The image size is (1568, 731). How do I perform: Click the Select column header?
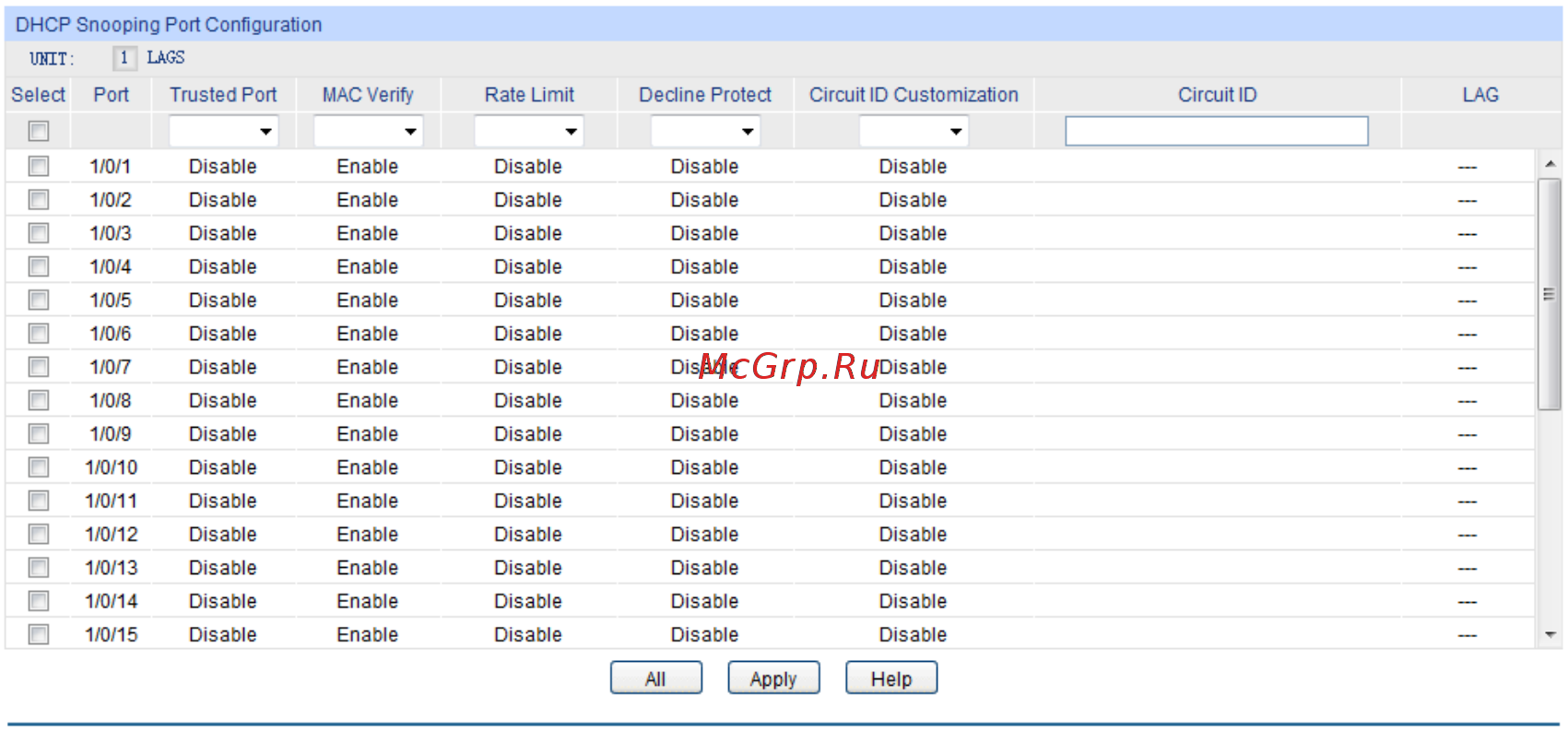pyautogui.click(x=38, y=95)
